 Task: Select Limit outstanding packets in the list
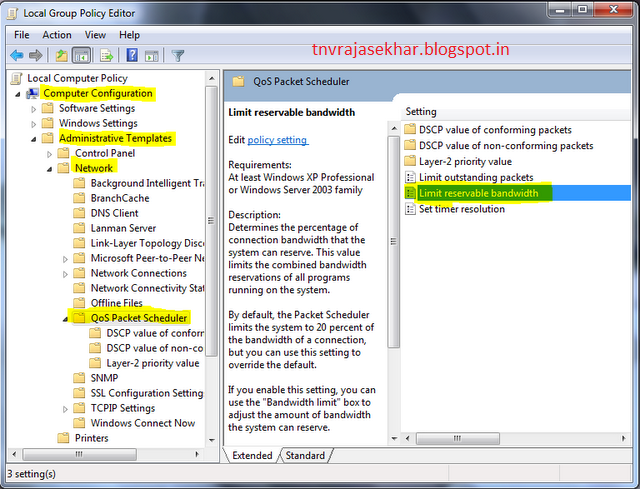(476, 177)
